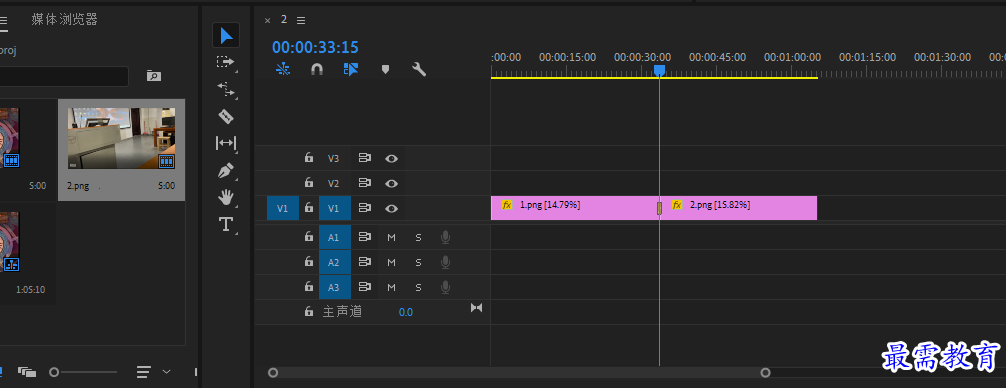
Task: Switch to the 媒体浏览器 tab
Action: (65, 19)
